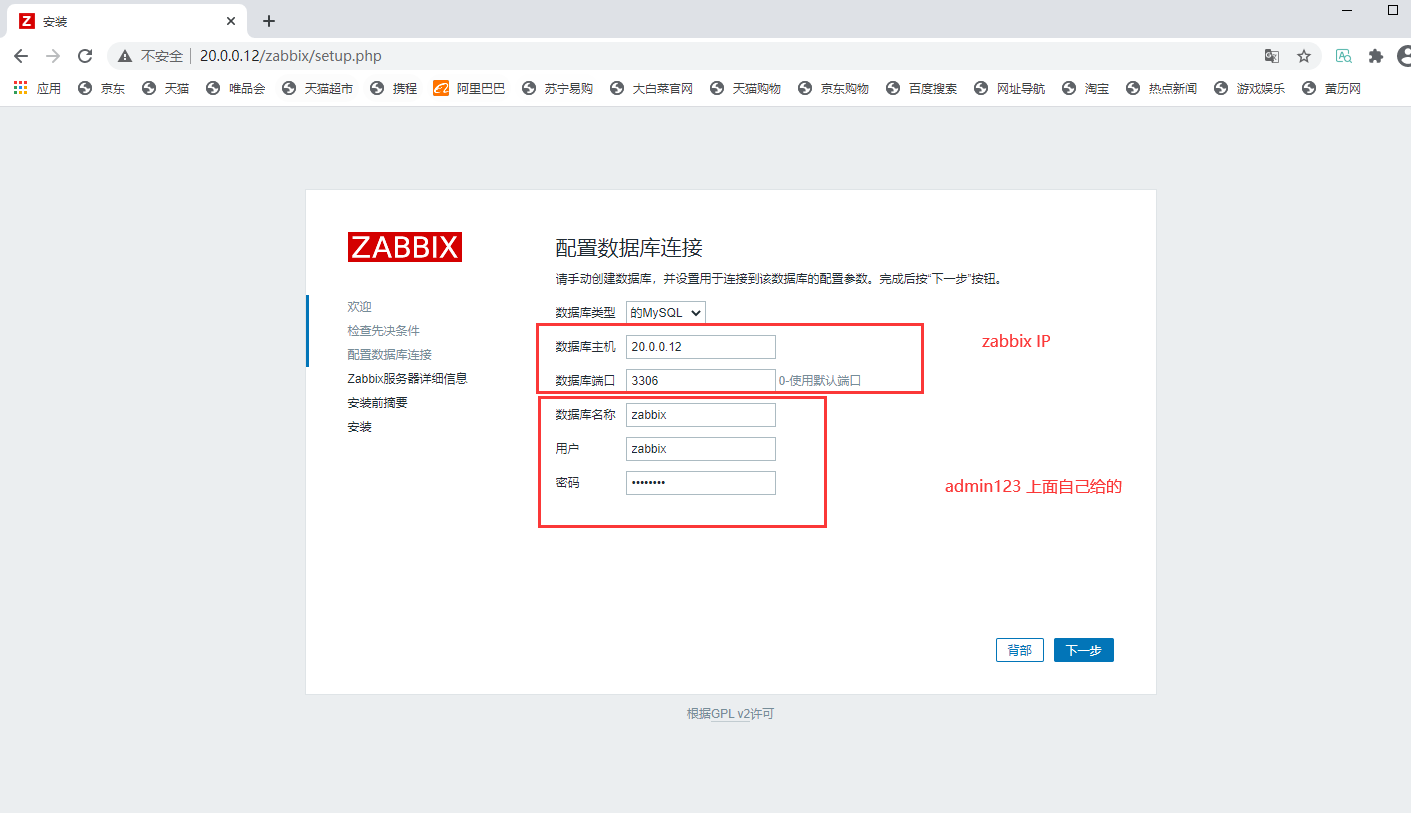Open the GPL v2 license link
This screenshot has width=1411, height=813.
[730, 714]
